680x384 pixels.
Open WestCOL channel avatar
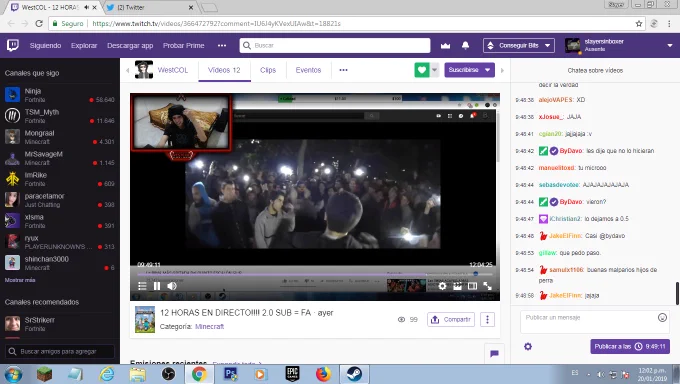click(x=144, y=70)
